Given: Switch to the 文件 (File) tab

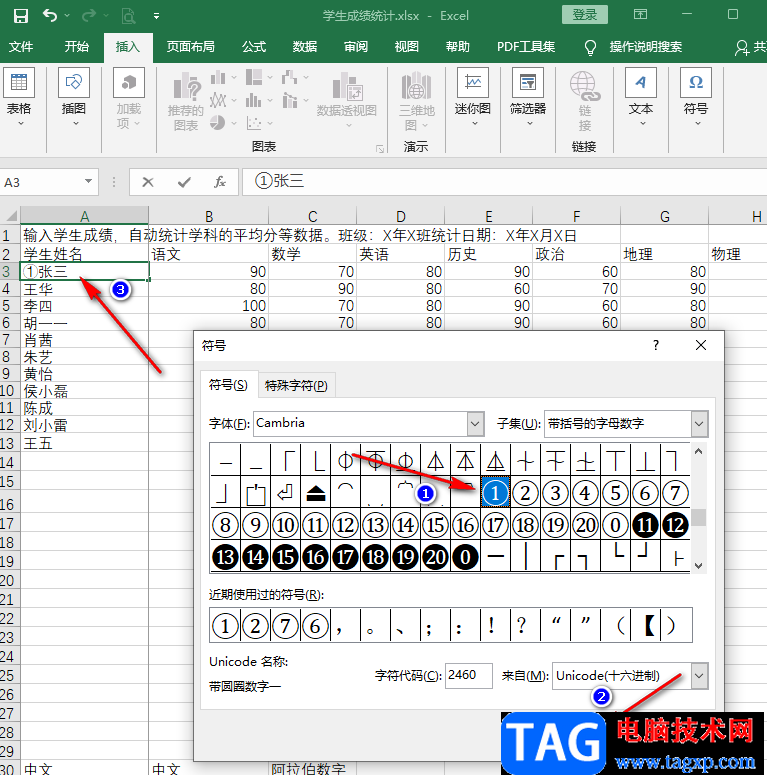Looking at the screenshot, I should point(21,47).
